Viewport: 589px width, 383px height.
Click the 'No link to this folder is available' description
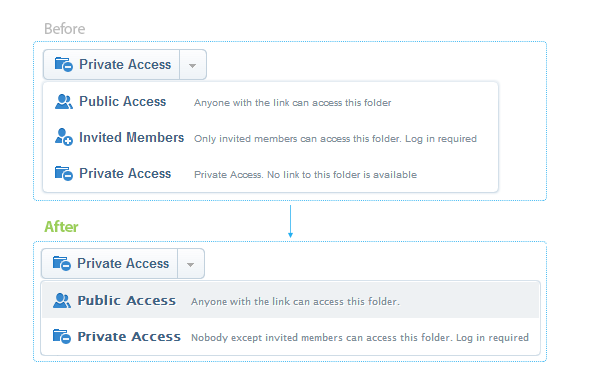pos(305,175)
